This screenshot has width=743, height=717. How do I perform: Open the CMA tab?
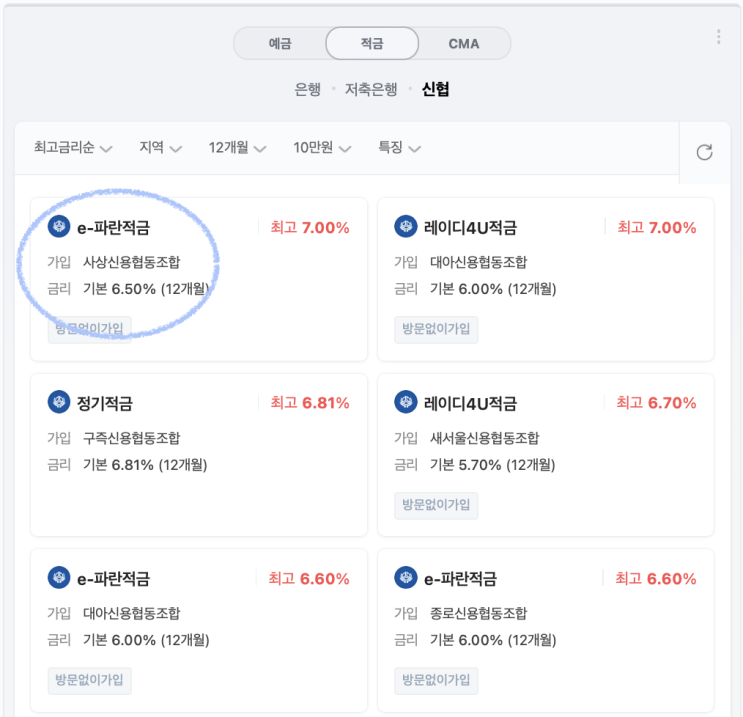point(464,44)
